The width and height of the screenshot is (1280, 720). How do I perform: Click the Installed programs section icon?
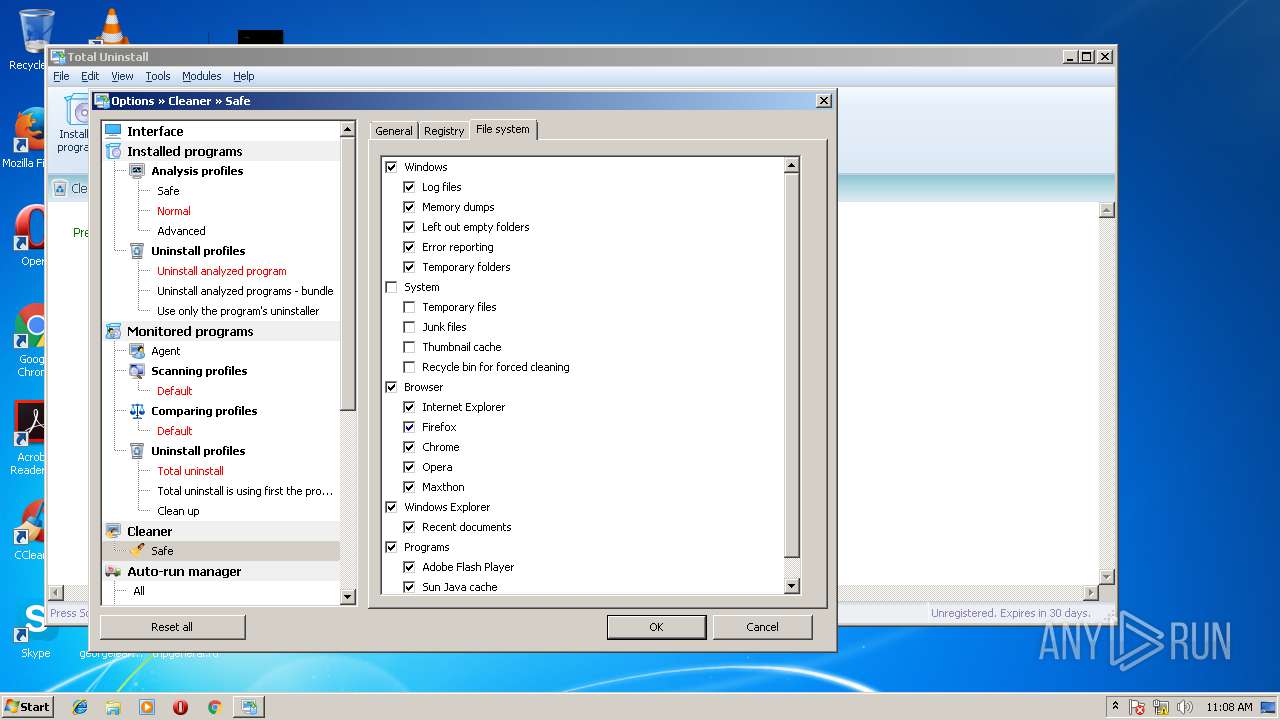point(113,151)
